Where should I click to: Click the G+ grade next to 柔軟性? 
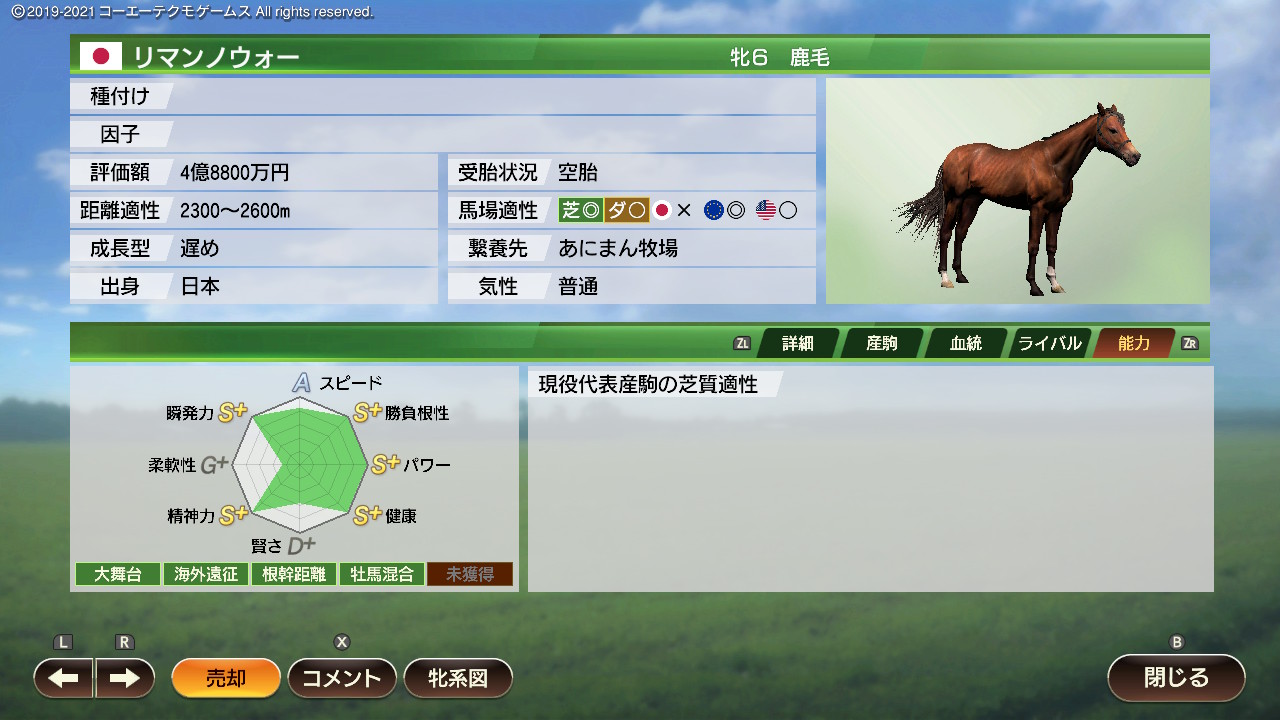click(x=215, y=465)
